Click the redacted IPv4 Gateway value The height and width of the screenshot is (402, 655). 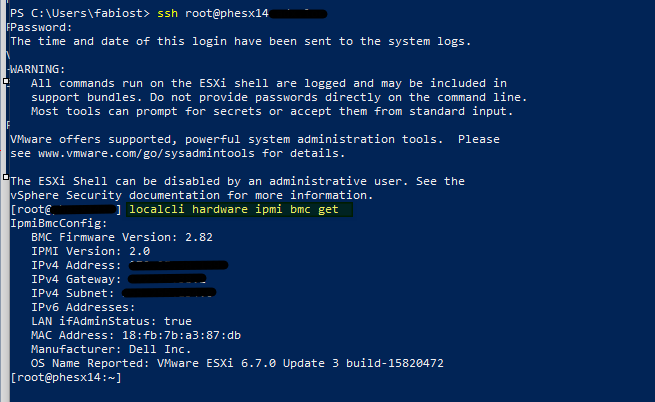tap(167, 279)
